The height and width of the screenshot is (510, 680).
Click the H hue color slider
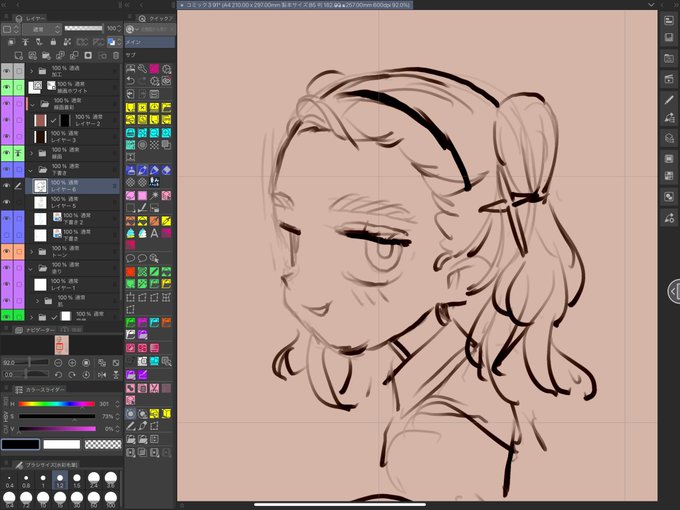pos(57,404)
